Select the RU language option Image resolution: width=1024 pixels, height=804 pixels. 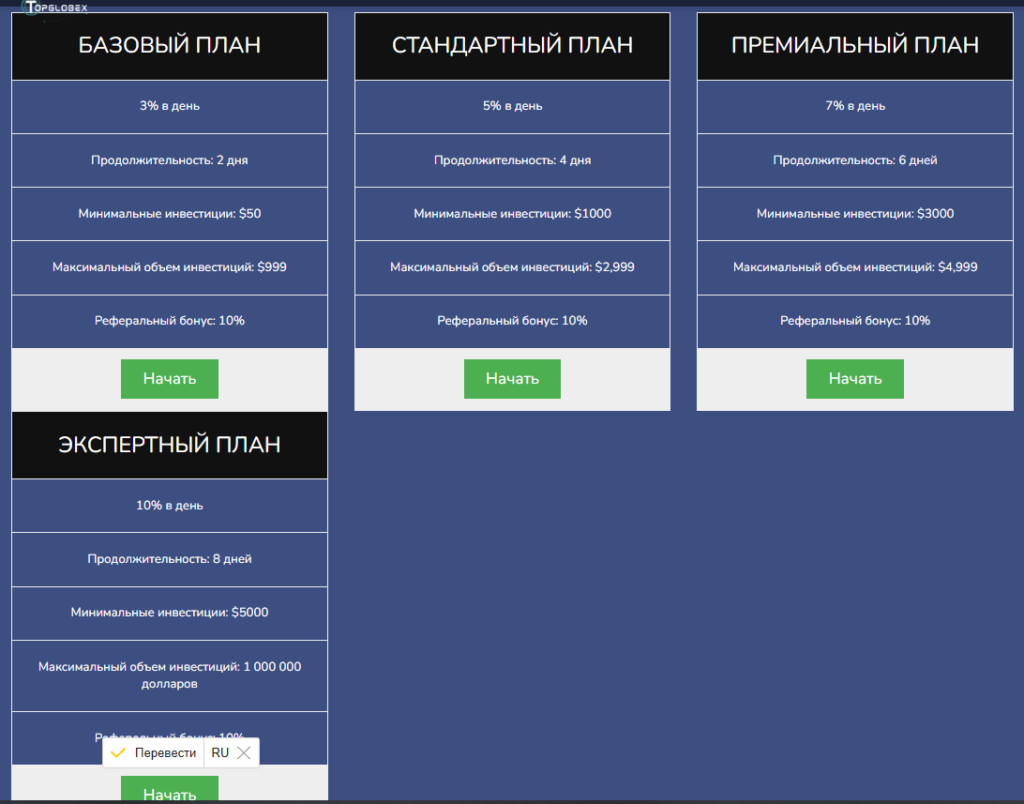pos(220,753)
